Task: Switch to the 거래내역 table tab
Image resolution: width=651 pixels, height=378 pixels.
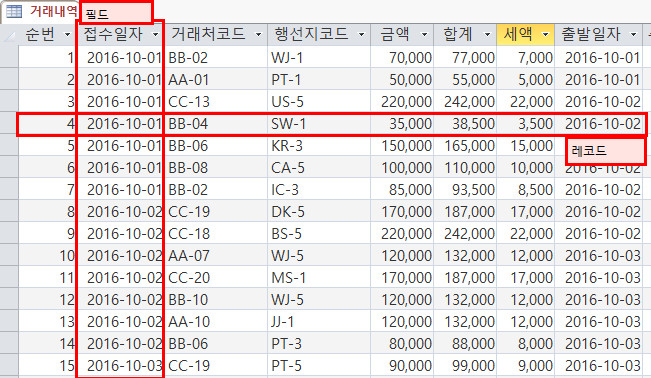Action: tap(40, 12)
